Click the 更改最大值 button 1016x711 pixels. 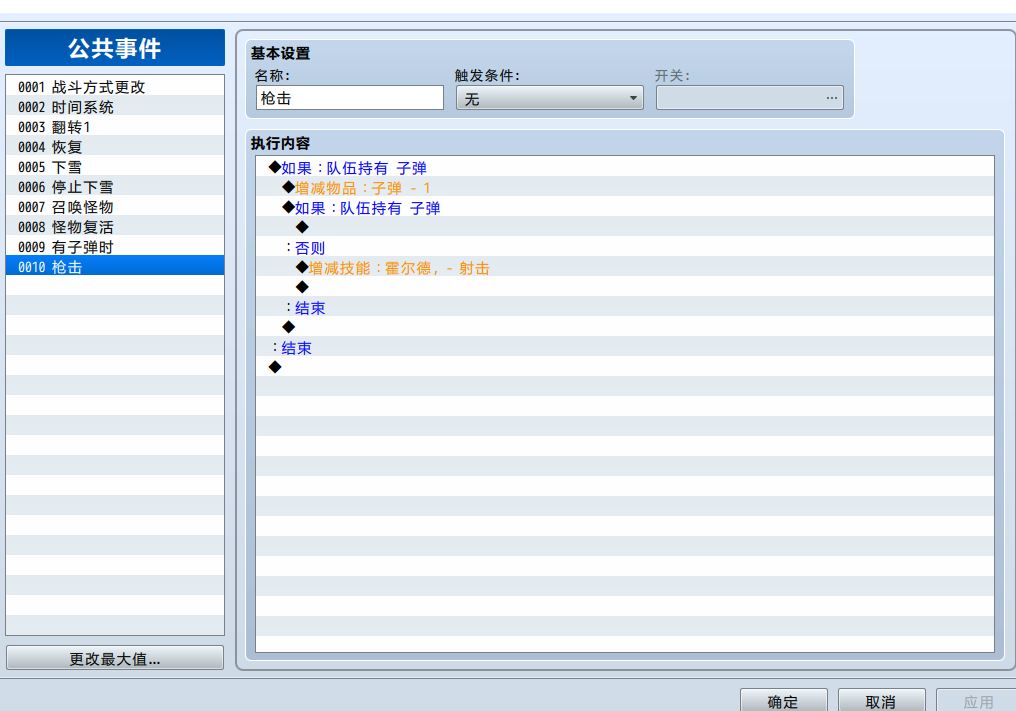[115, 658]
